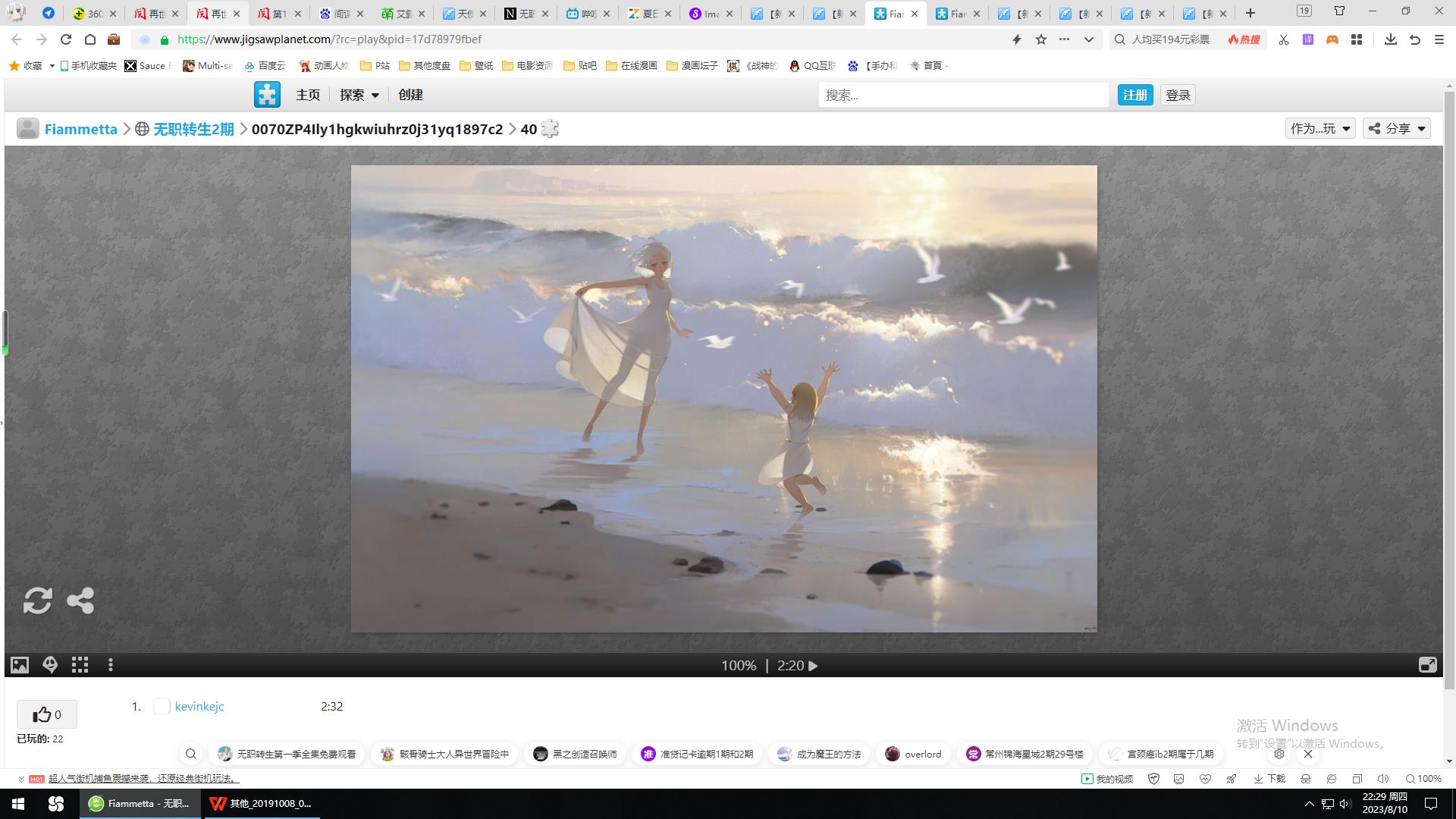The height and width of the screenshot is (819, 1456).
Task: Go to the 主页 menu item
Action: coord(308,95)
